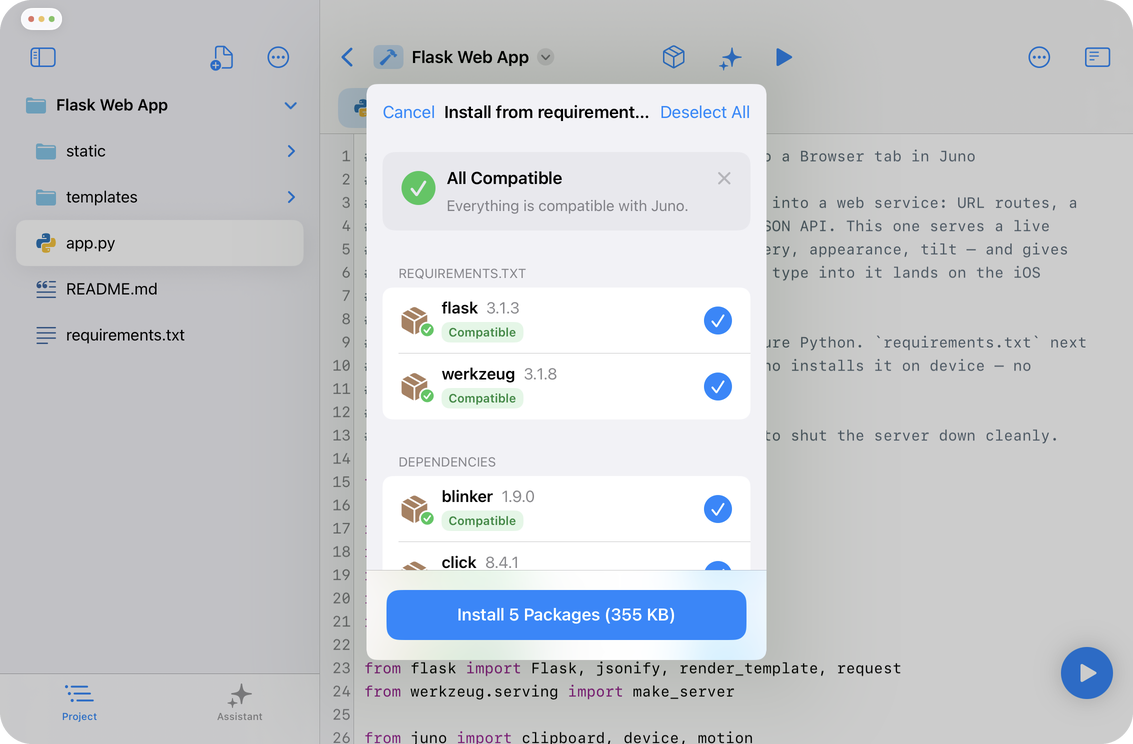Click the click 8.4.1 package name
This screenshot has width=1133, height=744.
tap(480, 562)
